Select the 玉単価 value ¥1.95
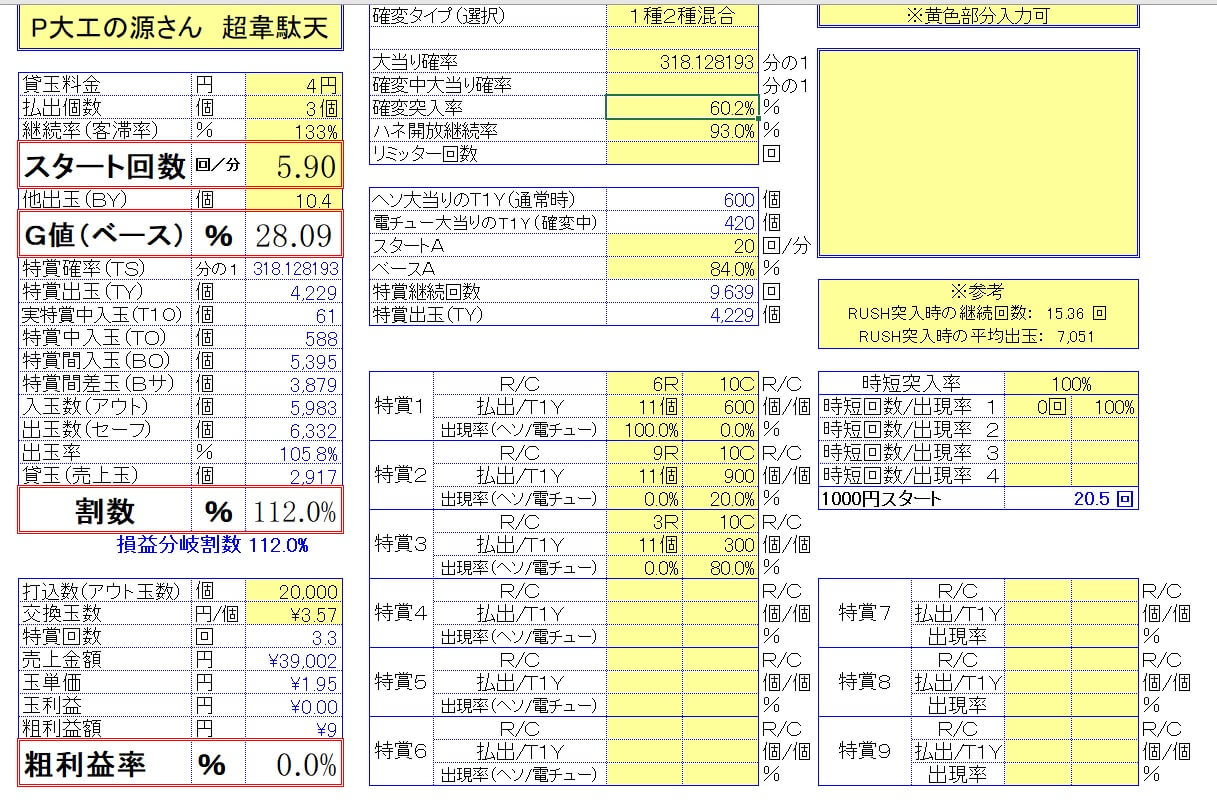Image resolution: width=1217 pixels, height=801 pixels. click(293, 683)
